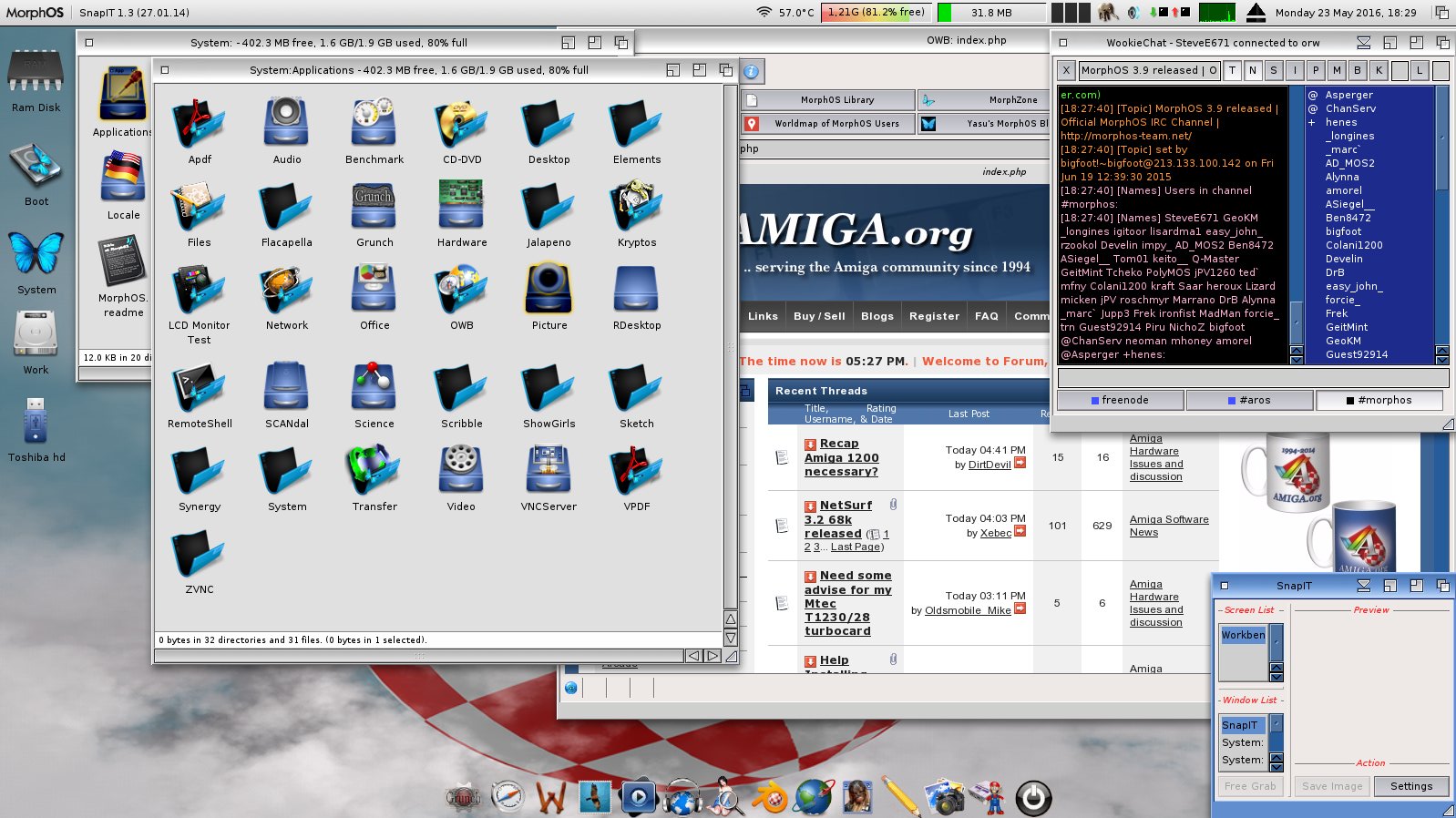The width and height of the screenshot is (1456, 818).
Task: Open the CD-DVD drawer icon
Action: coord(462,123)
